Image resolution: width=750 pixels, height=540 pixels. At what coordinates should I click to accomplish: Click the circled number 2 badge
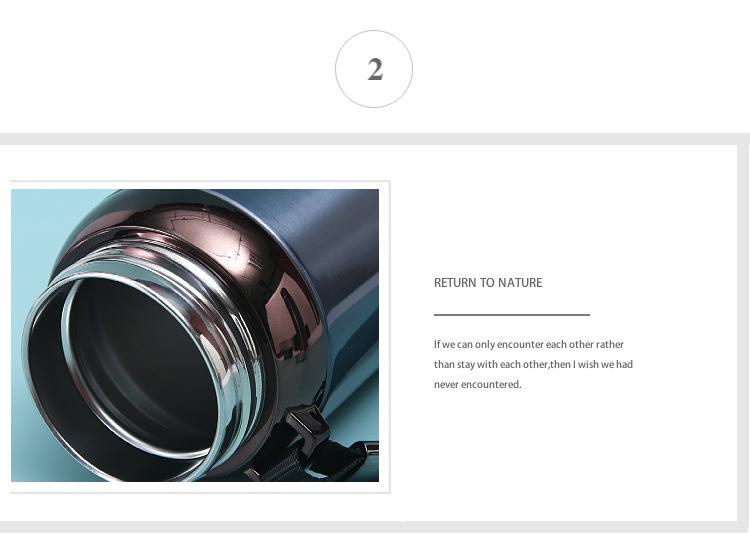click(x=374, y=69)
